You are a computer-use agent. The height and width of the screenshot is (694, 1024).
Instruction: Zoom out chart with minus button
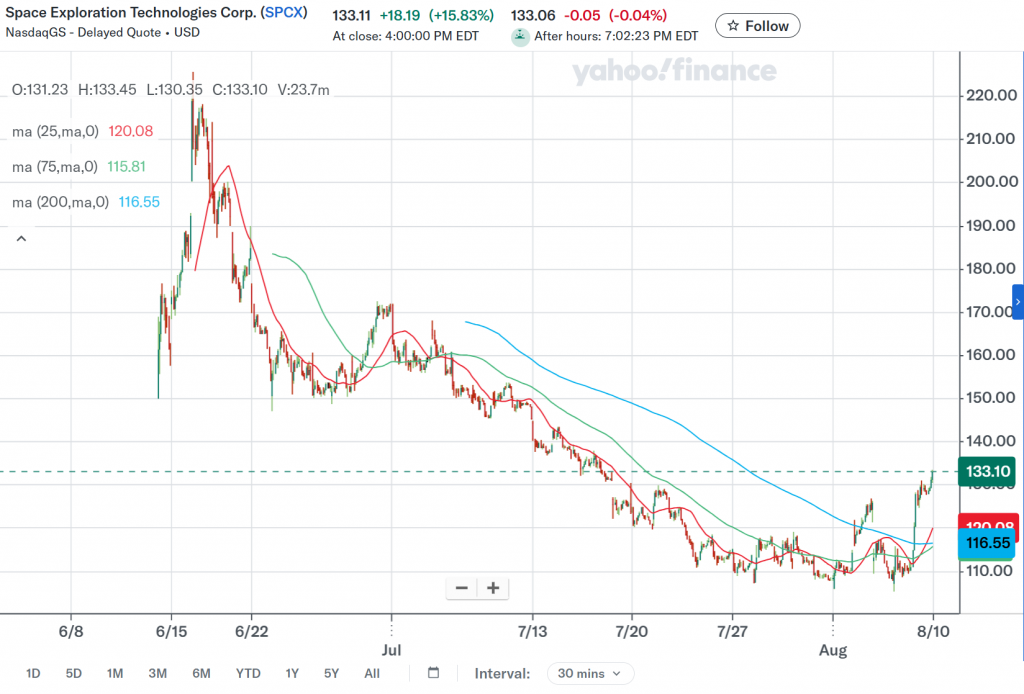point(461,588)
